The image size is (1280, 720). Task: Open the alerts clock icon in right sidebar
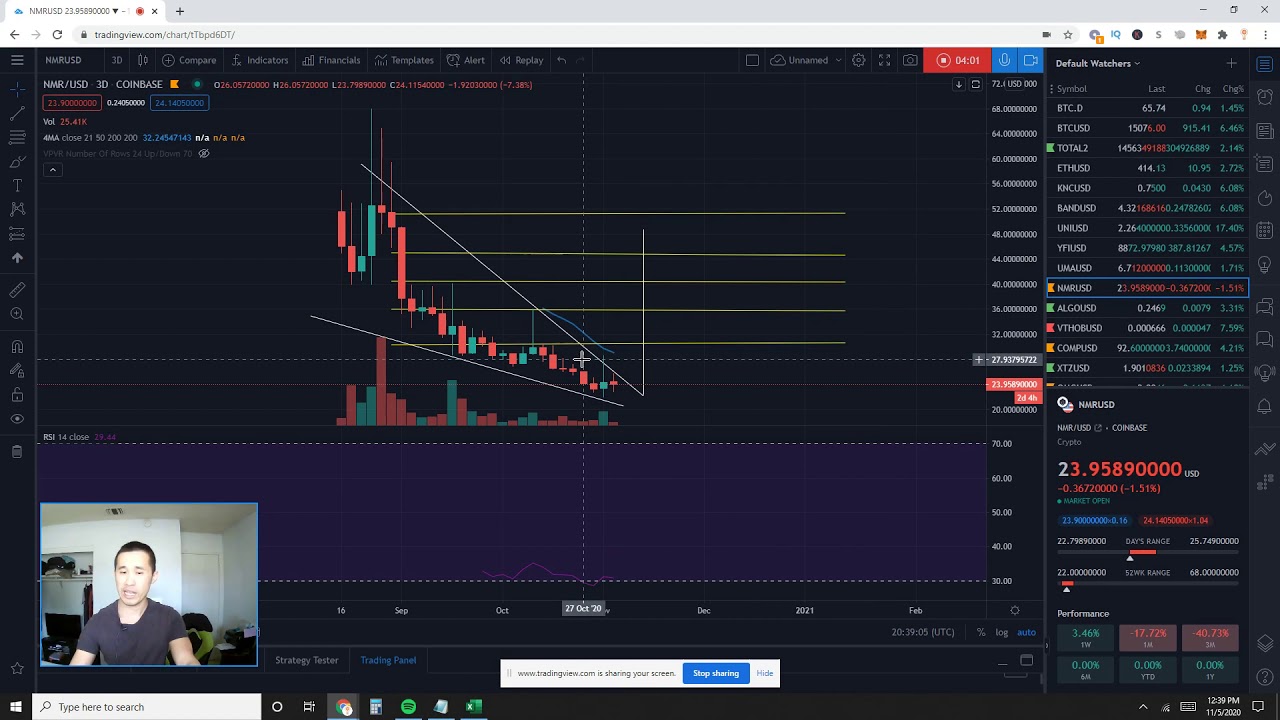click(x=1264, y=97)
